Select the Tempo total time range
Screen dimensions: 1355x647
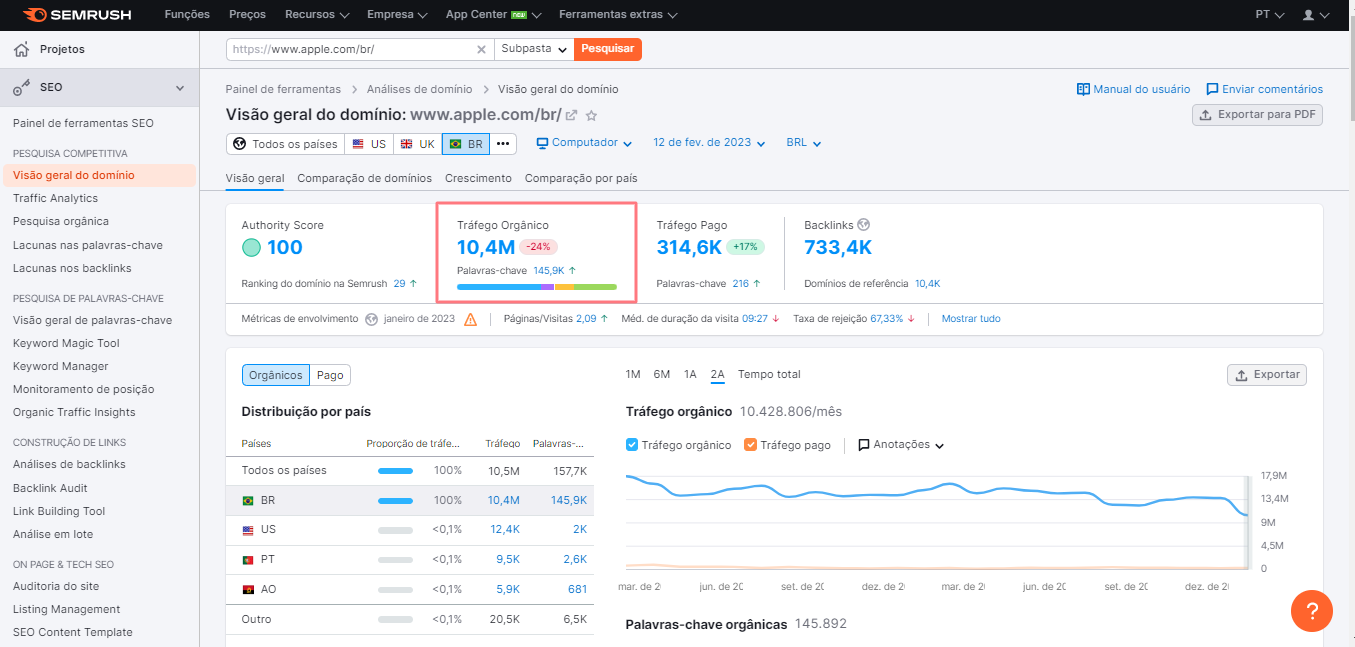coord(769,374)
